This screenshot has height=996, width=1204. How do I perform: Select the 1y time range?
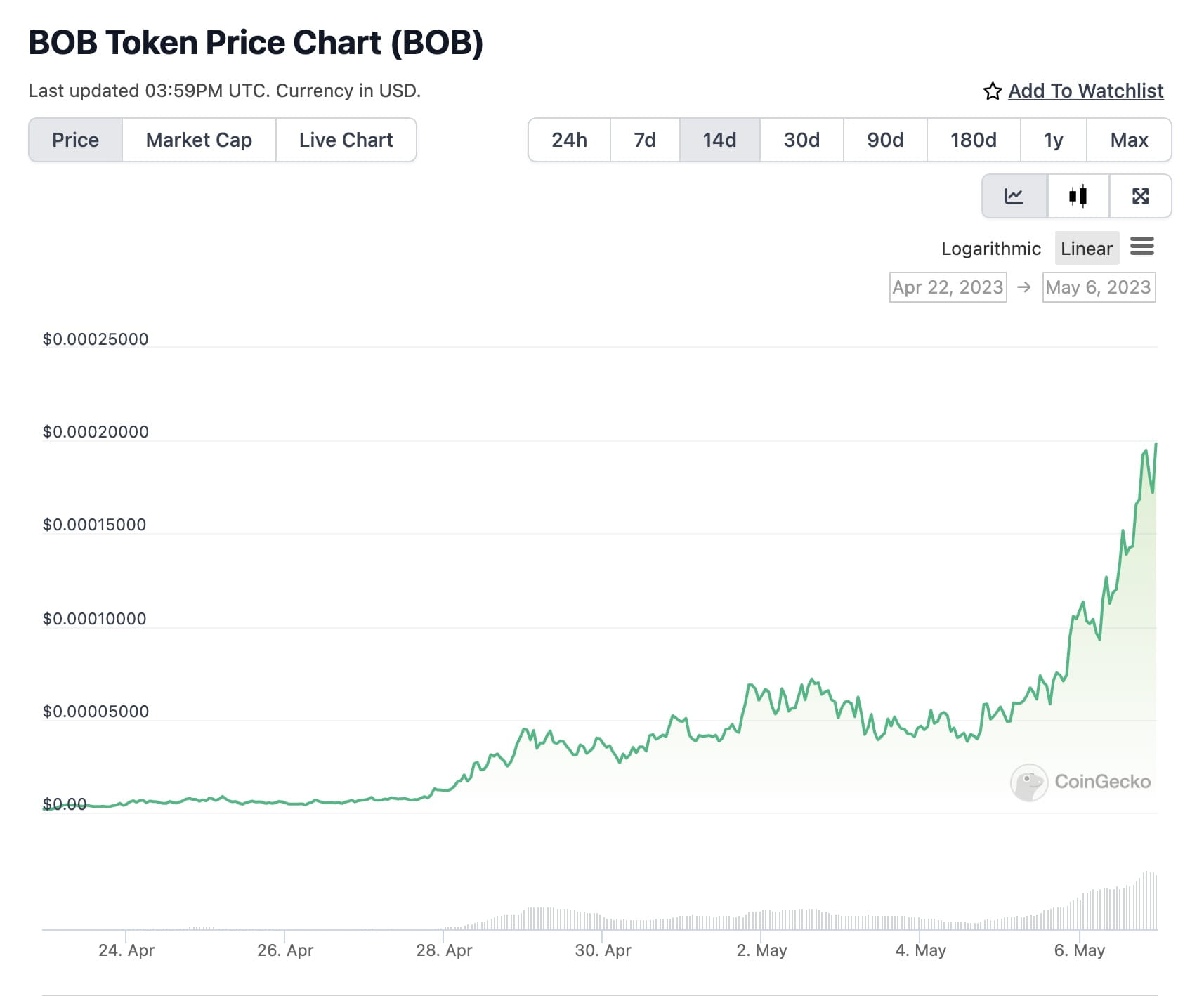tap(1054, 140)
